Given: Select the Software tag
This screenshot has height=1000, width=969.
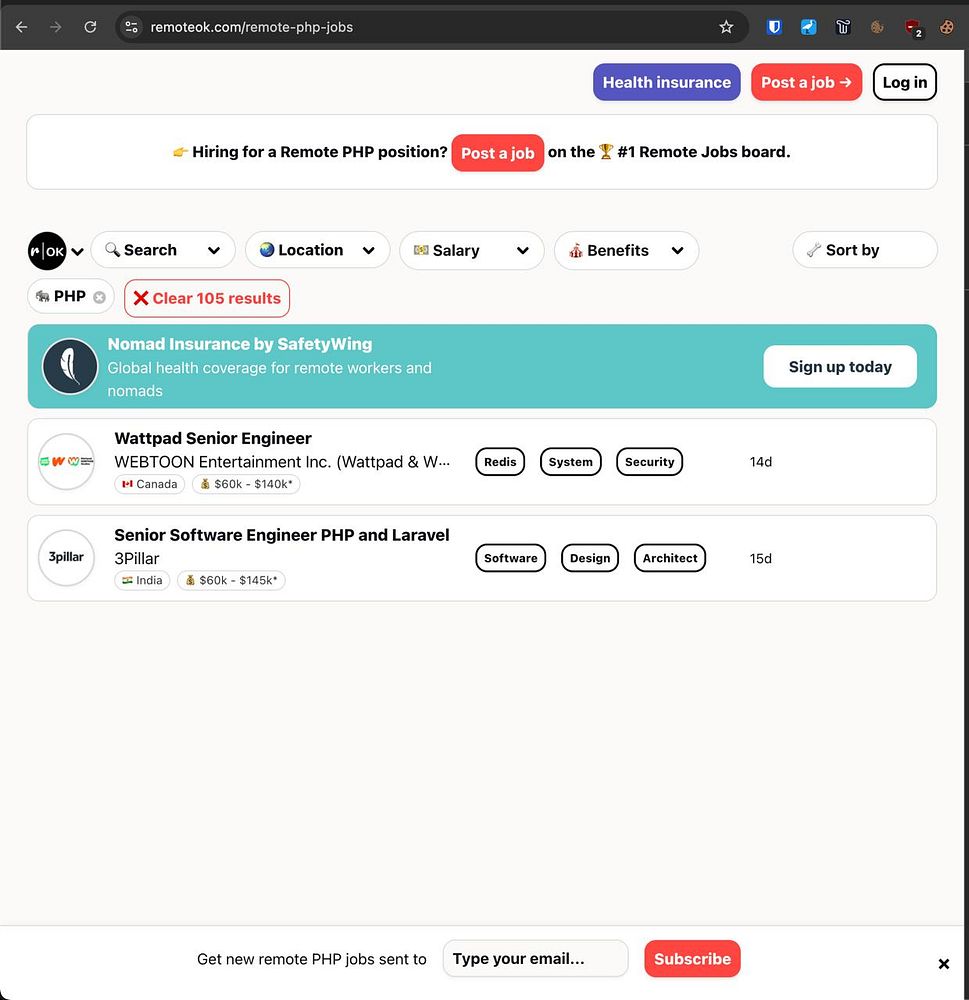Looking at the screenshot, I should 510,558.
